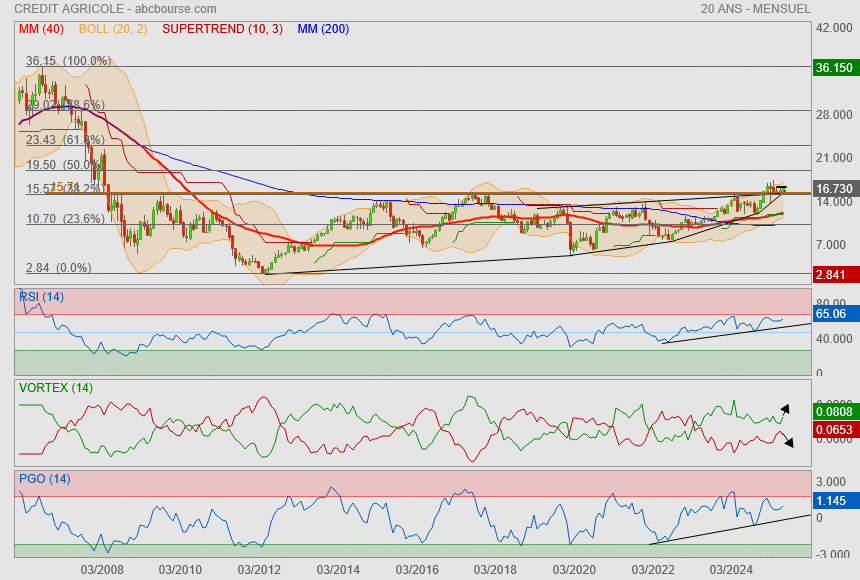Click the CREDIT AGRICOLE - abcbourse.com title
The height and width of the screenshot is (580, 860).
tap(115, 9)
